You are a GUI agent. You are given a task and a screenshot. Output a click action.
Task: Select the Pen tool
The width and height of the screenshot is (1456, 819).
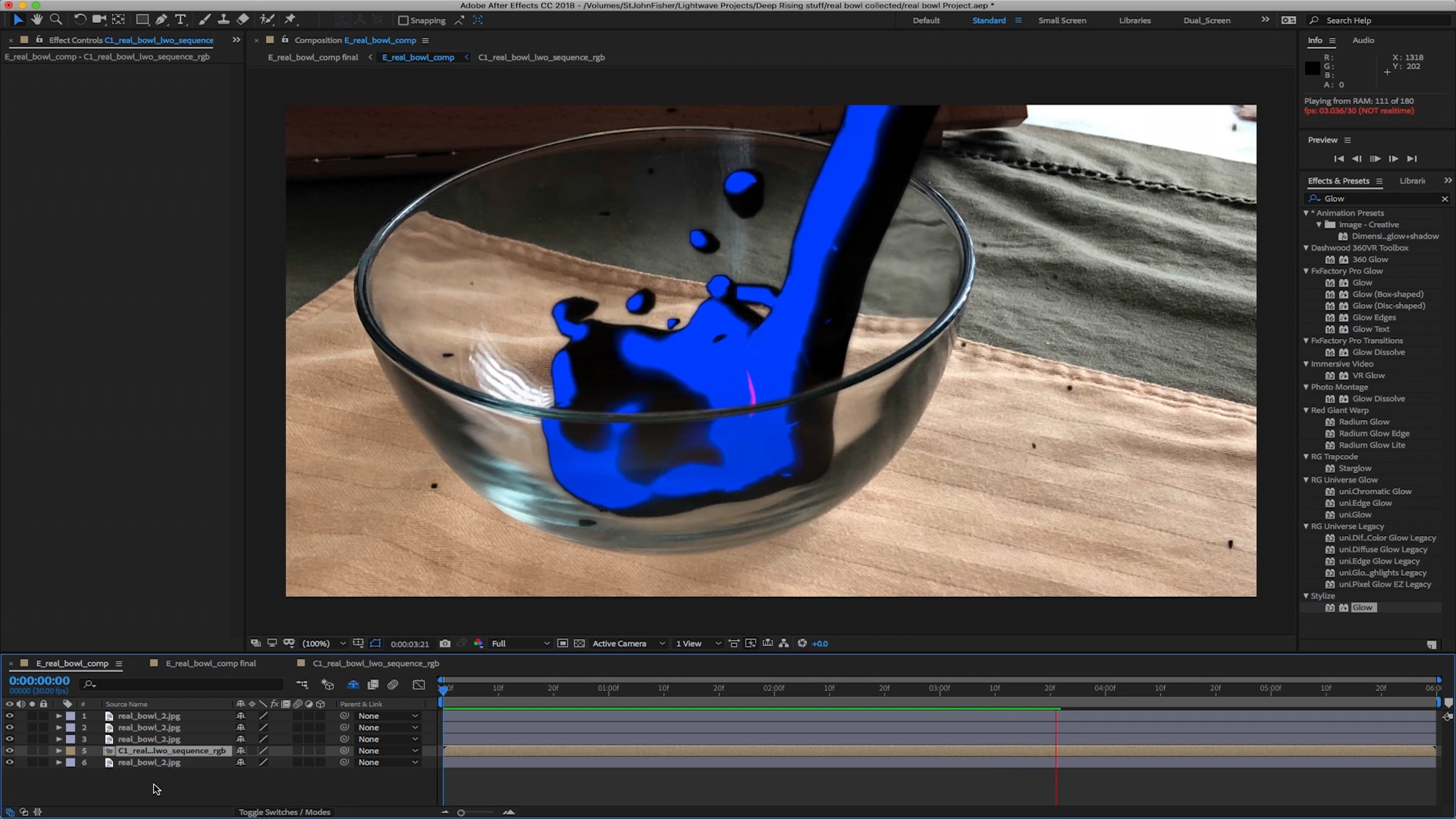tap(161, 19)
